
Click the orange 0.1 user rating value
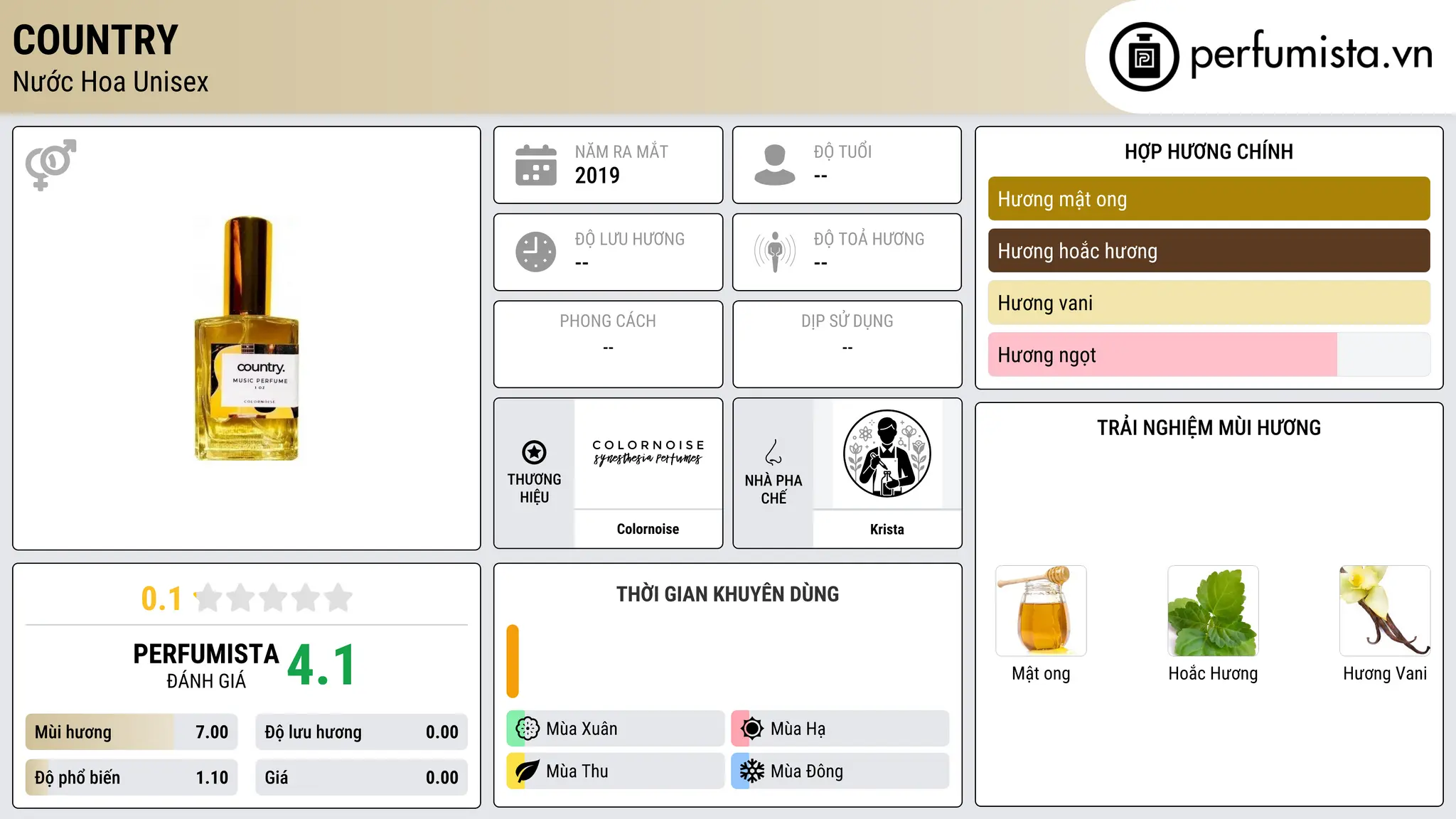click(161, 599)
